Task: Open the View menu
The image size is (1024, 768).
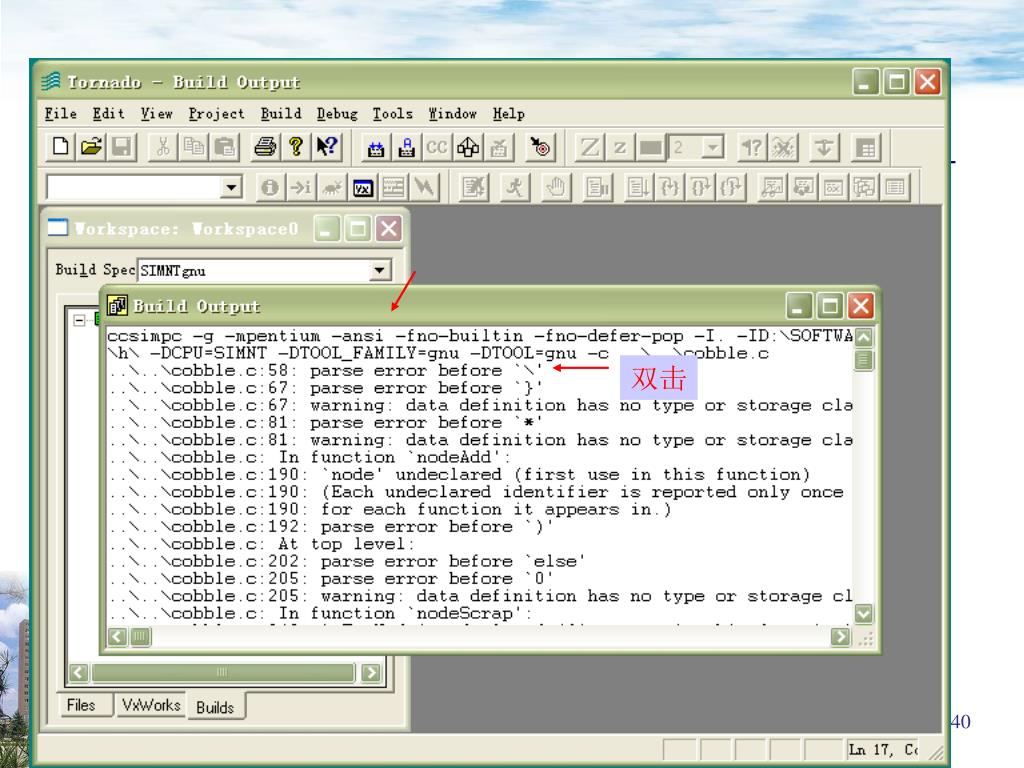Action: click(x=157, y=114)
